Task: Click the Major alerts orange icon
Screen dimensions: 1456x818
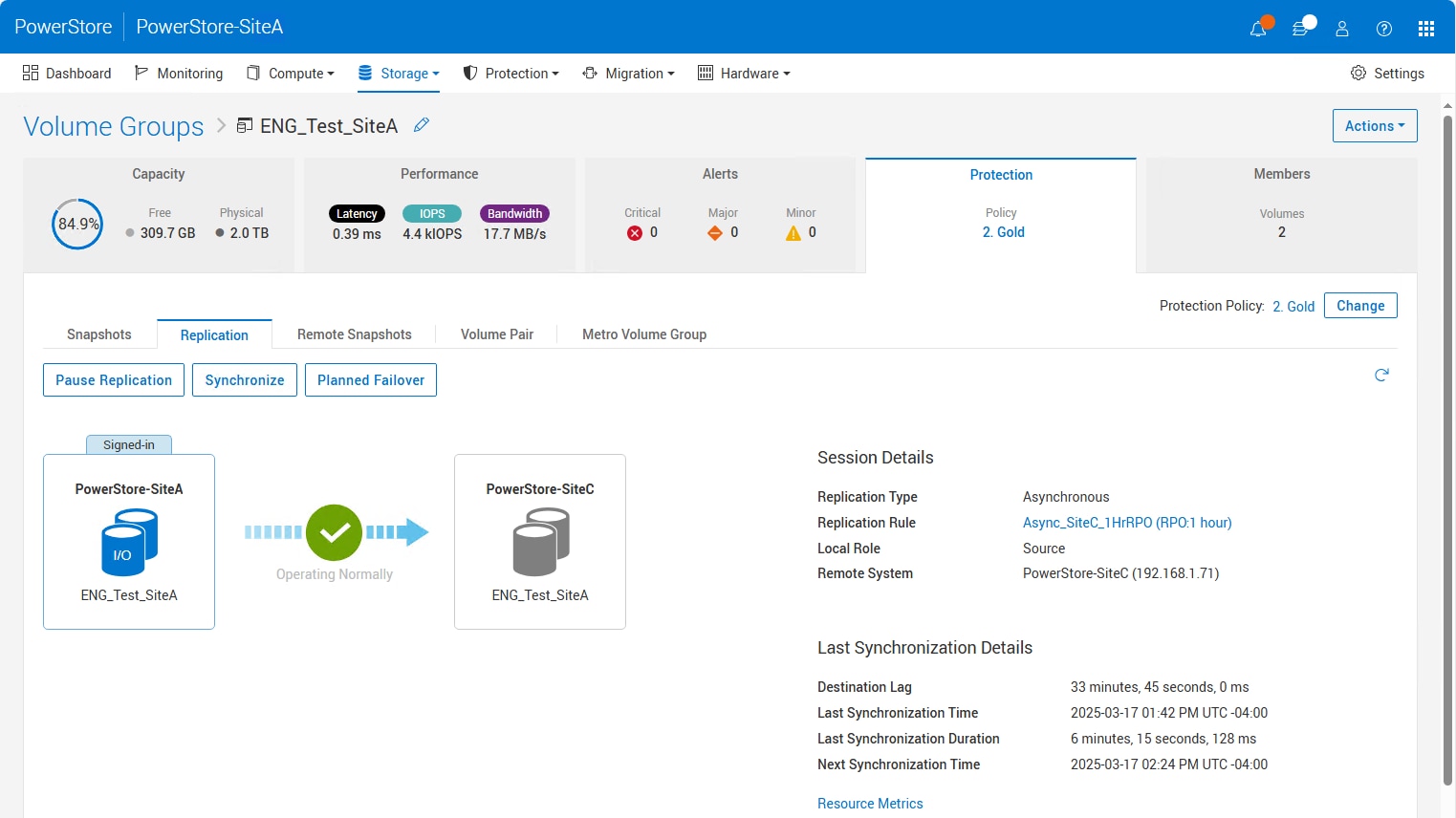Action: point(715,233)
